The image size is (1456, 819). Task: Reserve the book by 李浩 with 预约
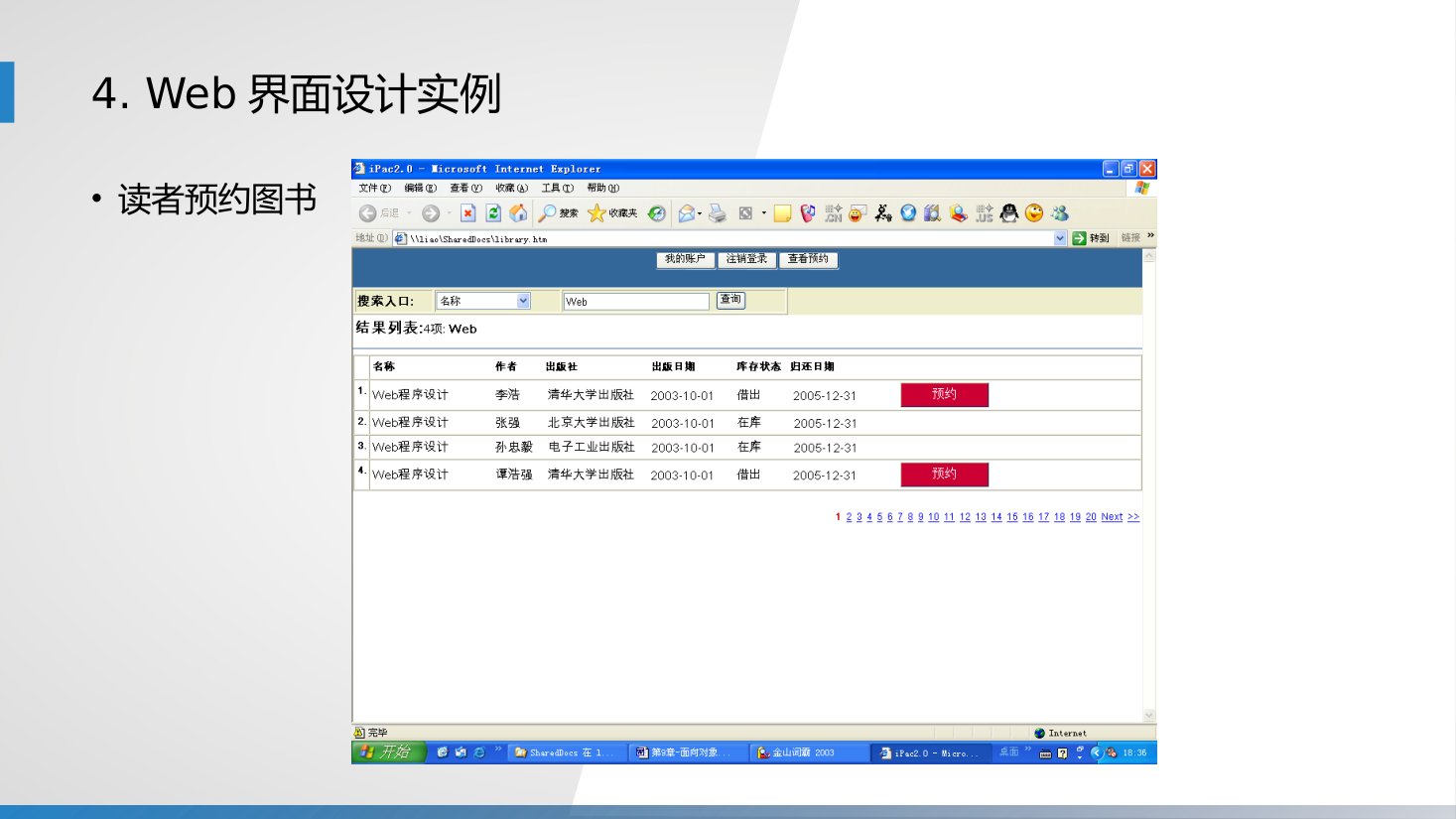[944, 395]
